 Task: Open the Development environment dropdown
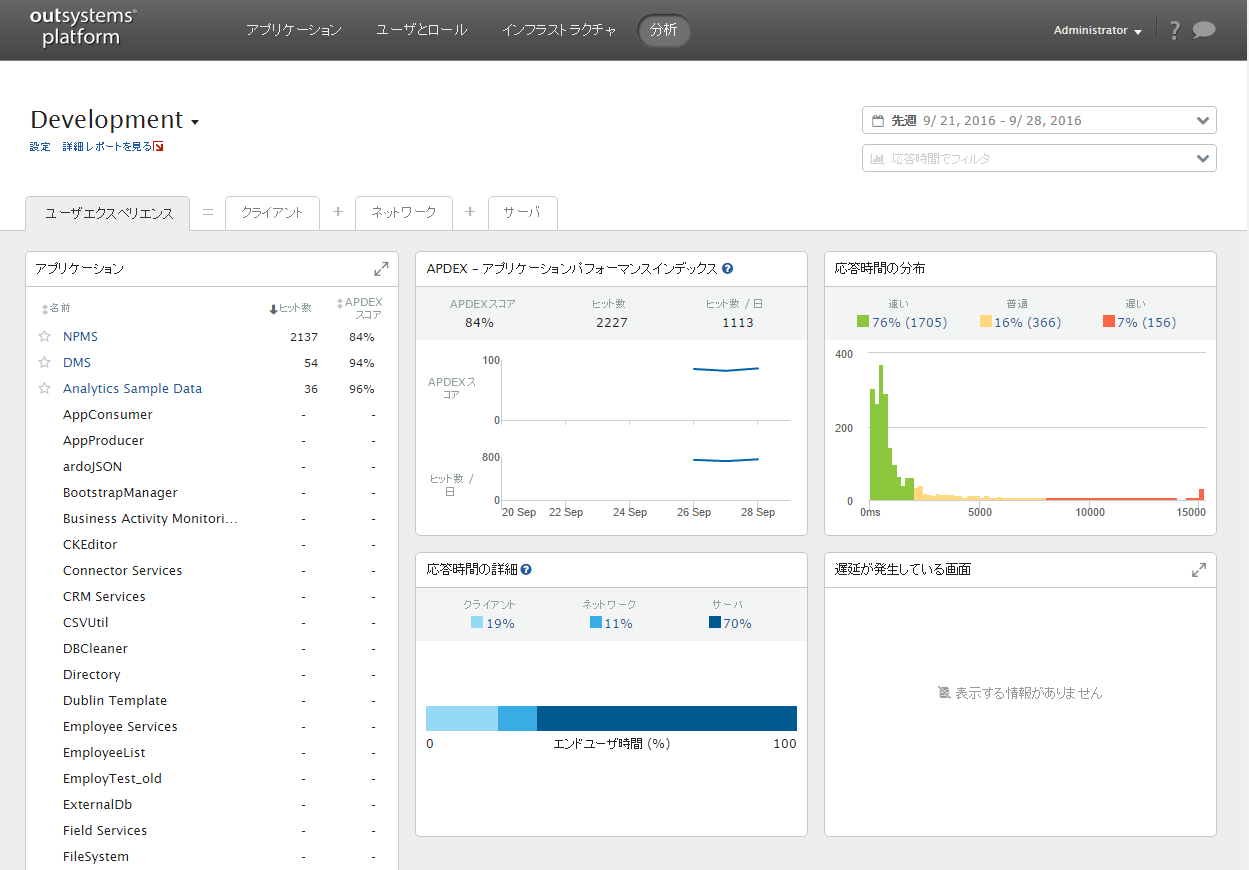[115, 120]
